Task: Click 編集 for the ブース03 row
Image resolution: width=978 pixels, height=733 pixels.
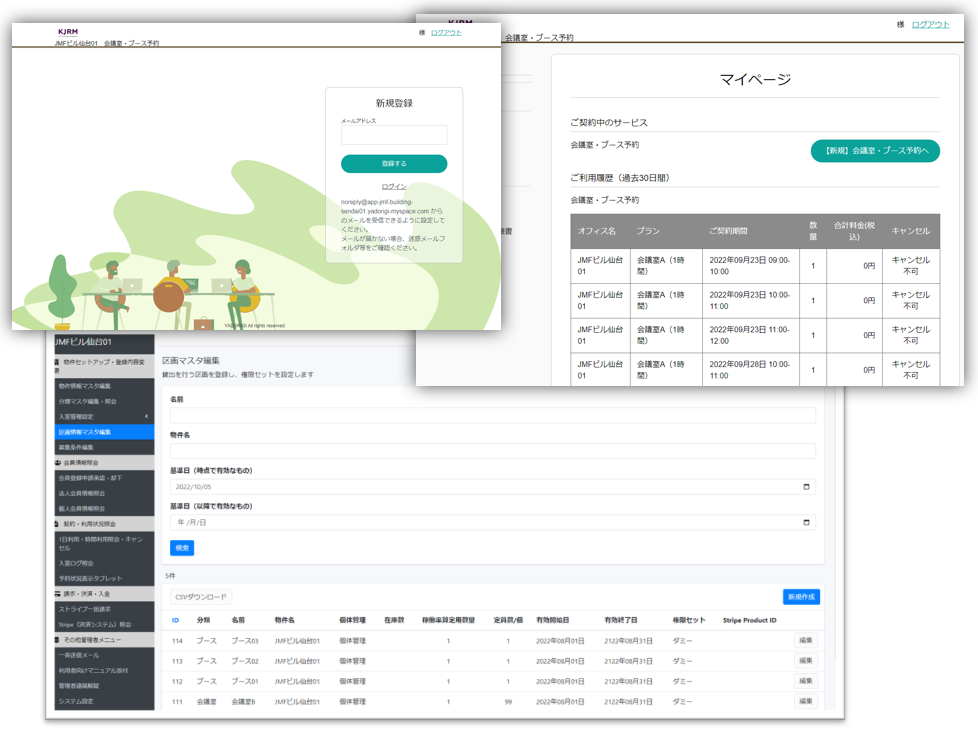Action: click(x=806, y=640)
